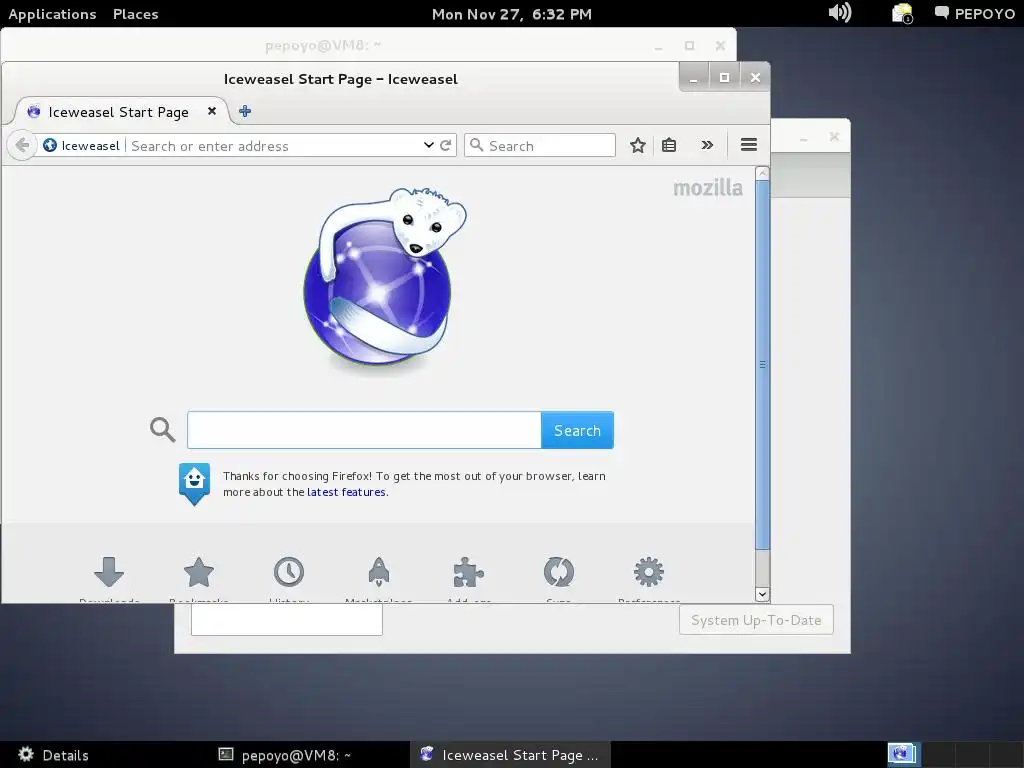Click the Iceweasel globe identity icon

point(50,145)
